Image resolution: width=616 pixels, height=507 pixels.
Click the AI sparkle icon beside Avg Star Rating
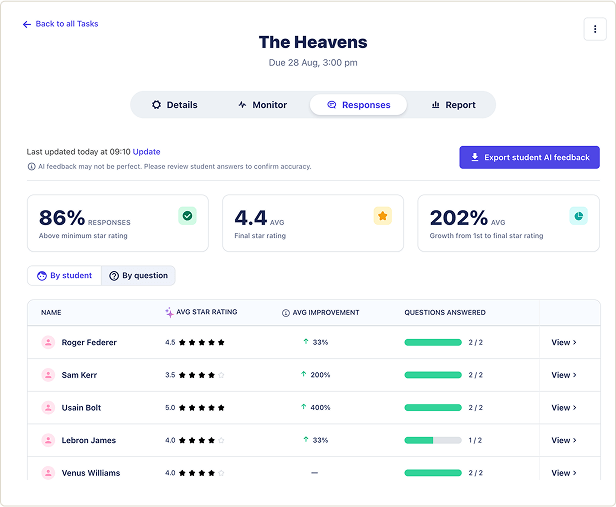(x=169, y=313)
